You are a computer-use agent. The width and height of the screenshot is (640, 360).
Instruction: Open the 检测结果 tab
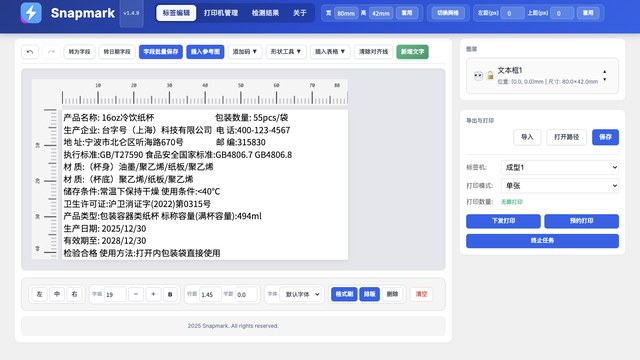pos(265,13)
